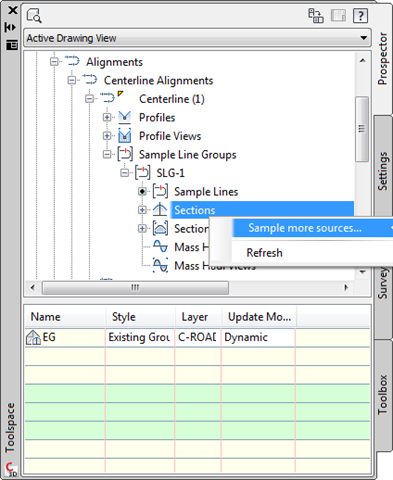
Task: Select the Alignments tree label
Action: (x=114, y=62)
